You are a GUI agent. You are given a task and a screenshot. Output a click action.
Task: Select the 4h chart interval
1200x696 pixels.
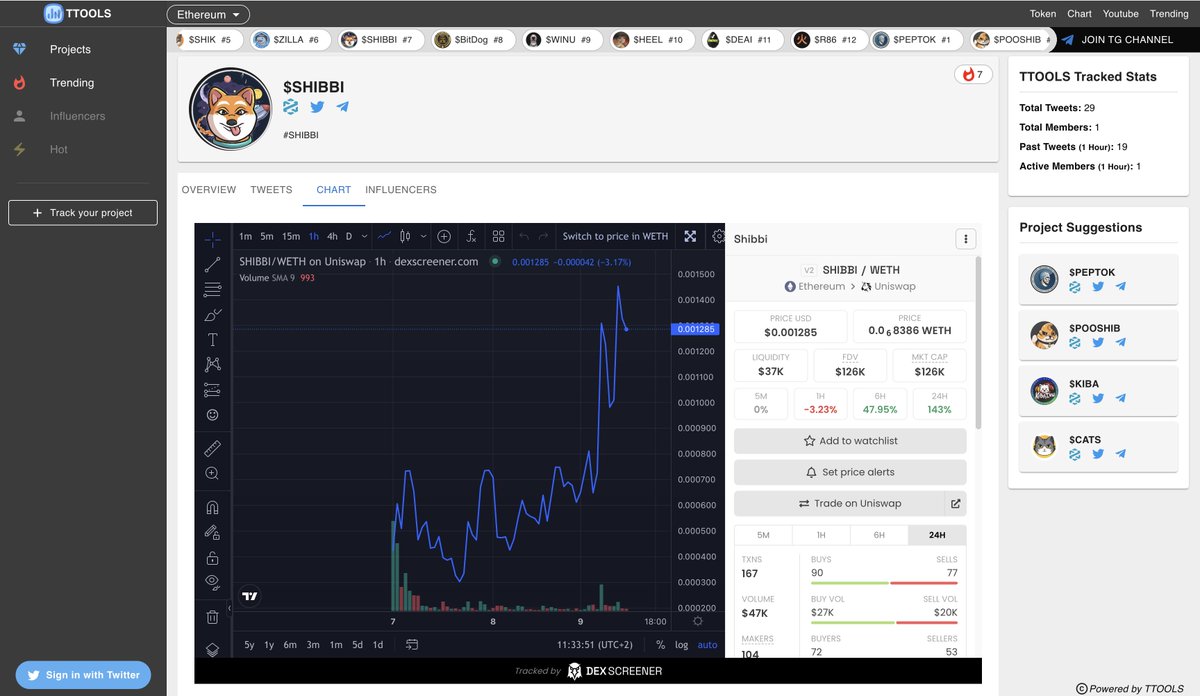click(x=332, y=237)
